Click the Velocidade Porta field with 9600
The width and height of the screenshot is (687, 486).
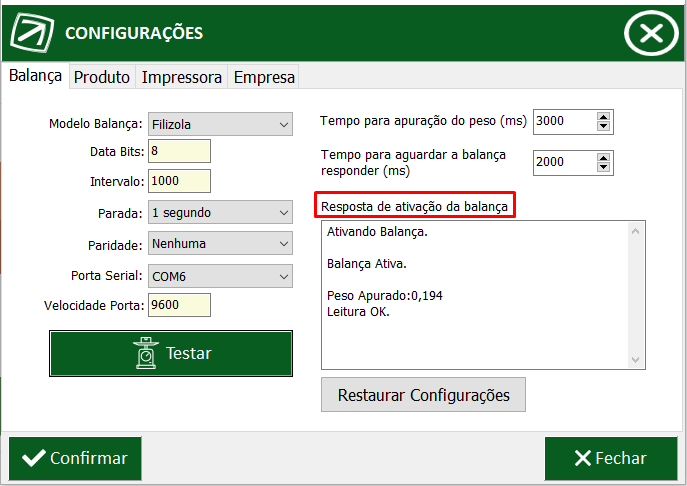179,305
